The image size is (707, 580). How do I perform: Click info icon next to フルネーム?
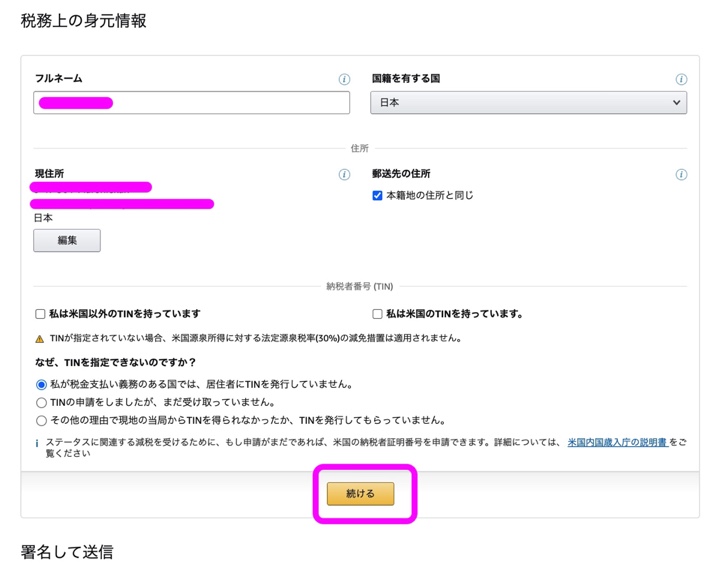344,80
